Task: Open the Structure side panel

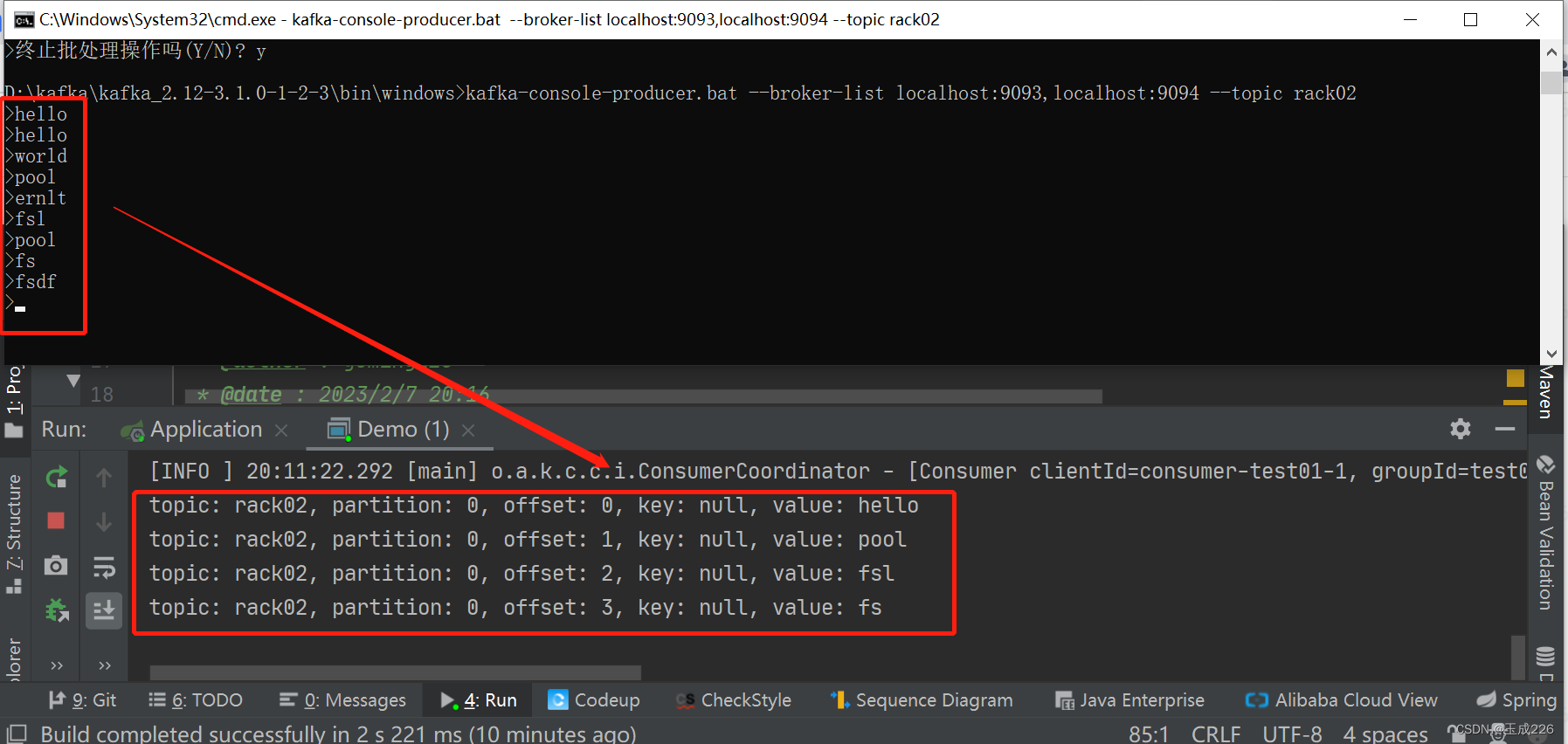Action: pyautogui.click(x=14, y=534)
